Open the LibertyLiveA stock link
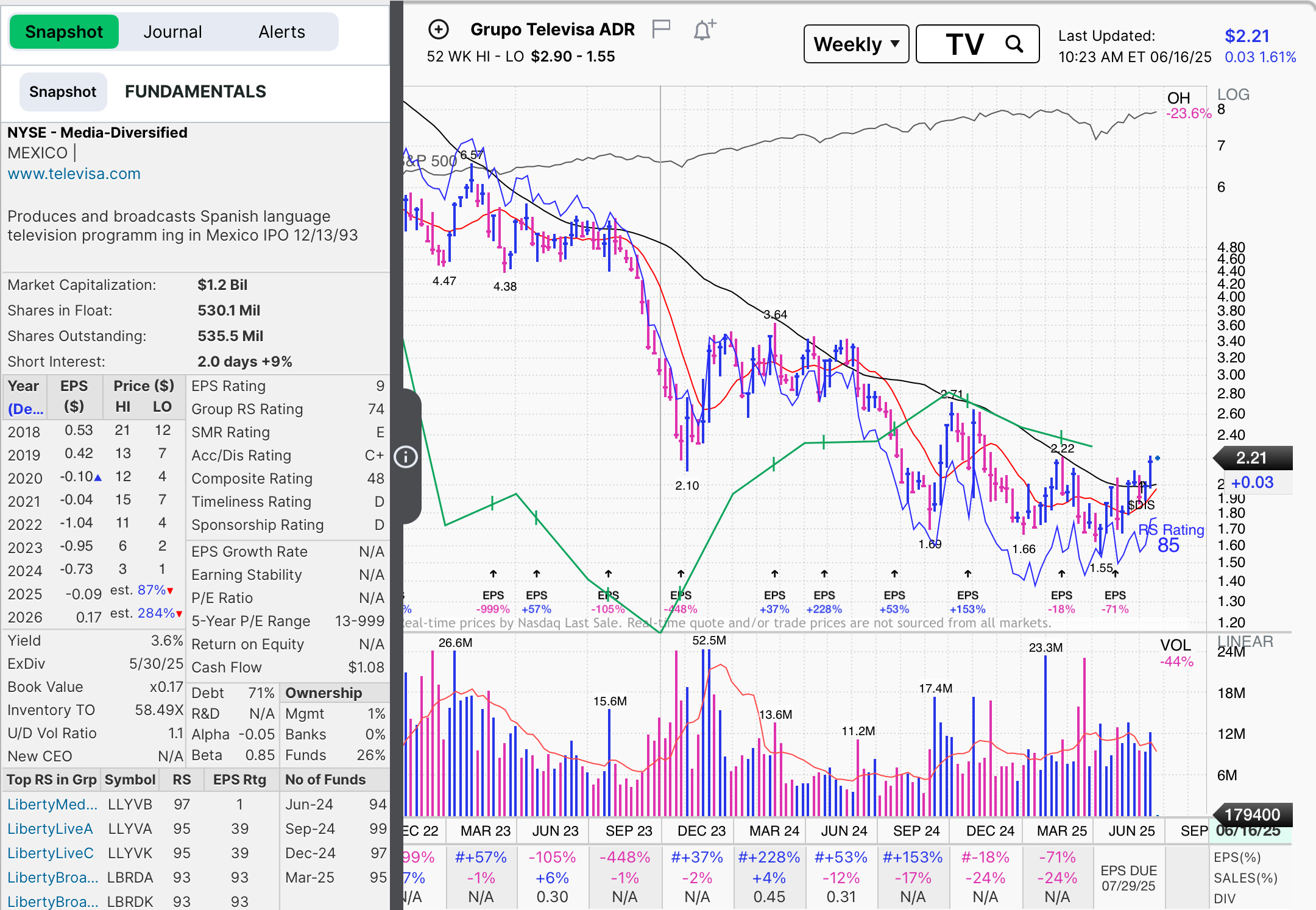The image size is (1316, 910). pyautogui.click(x=50, y=828)
